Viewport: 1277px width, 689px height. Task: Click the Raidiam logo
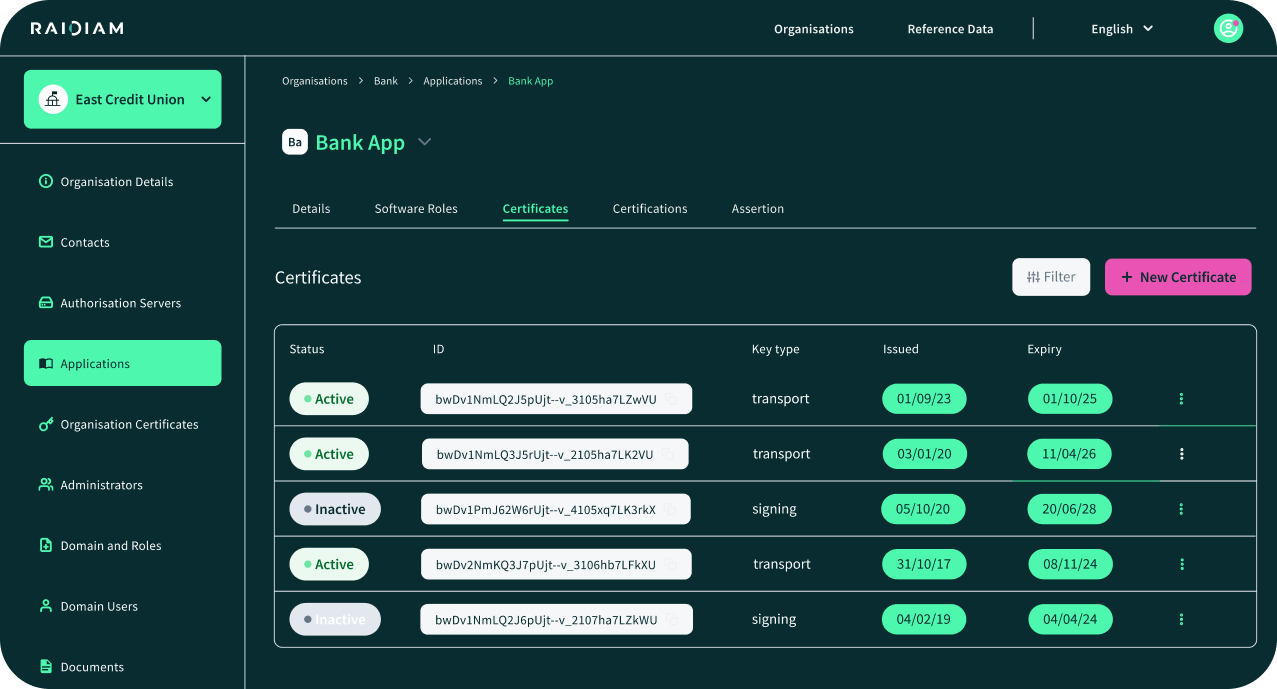tap(77, 28)
